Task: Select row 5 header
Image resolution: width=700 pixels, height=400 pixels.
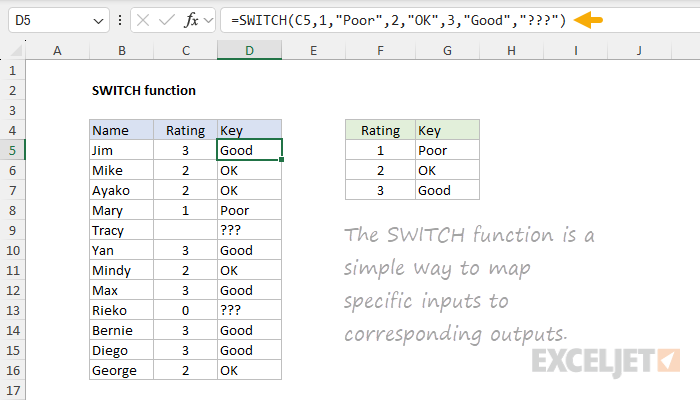Action: 12,150
